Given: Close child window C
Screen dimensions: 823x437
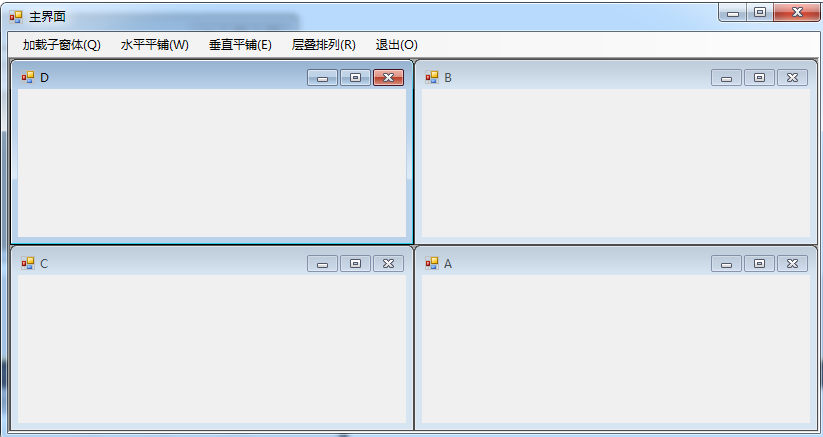Looking at the screenshot, I should pos(388,263).
